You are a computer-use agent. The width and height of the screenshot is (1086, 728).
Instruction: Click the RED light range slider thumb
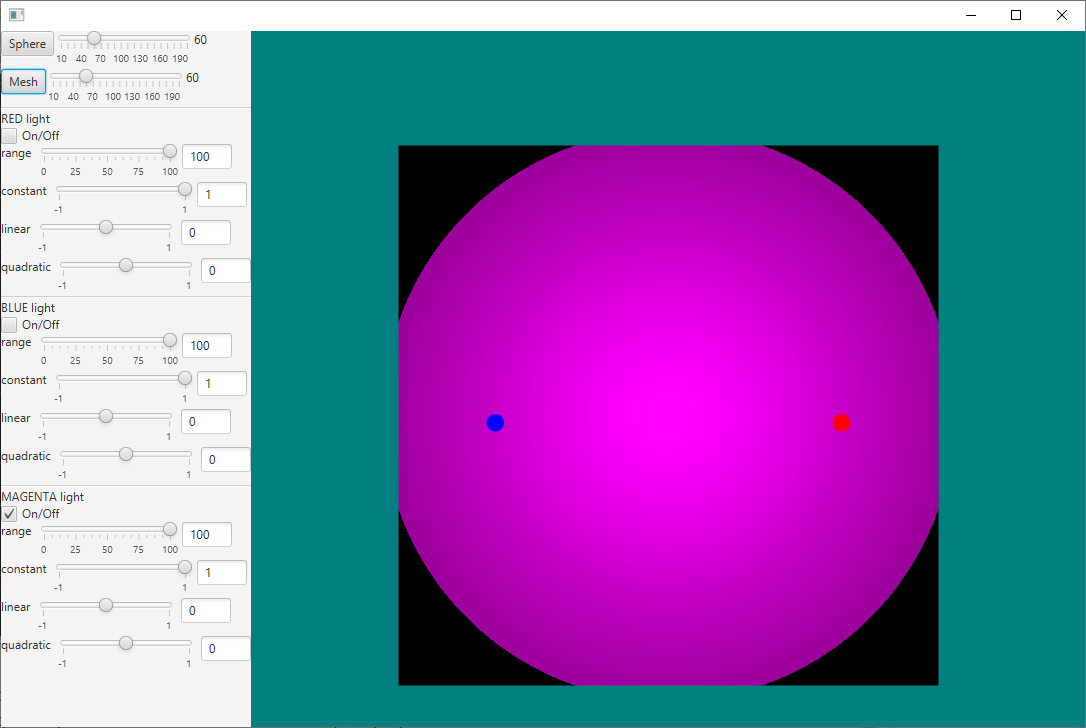tap(170, 151)
